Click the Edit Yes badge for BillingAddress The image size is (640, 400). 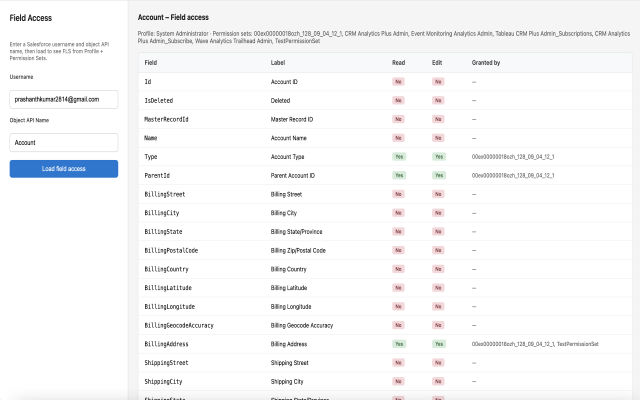pos(439,344)
